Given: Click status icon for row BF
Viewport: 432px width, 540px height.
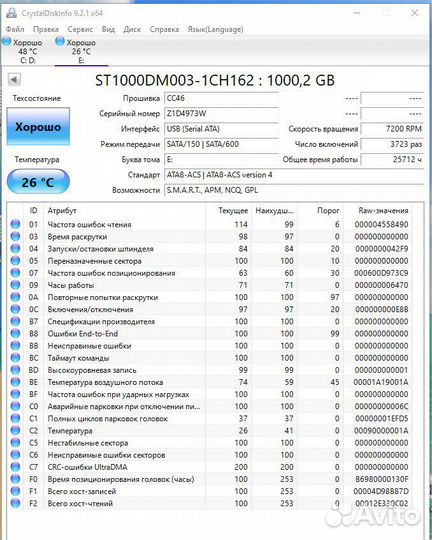Looking at the screenshot, I should [16, 394].
